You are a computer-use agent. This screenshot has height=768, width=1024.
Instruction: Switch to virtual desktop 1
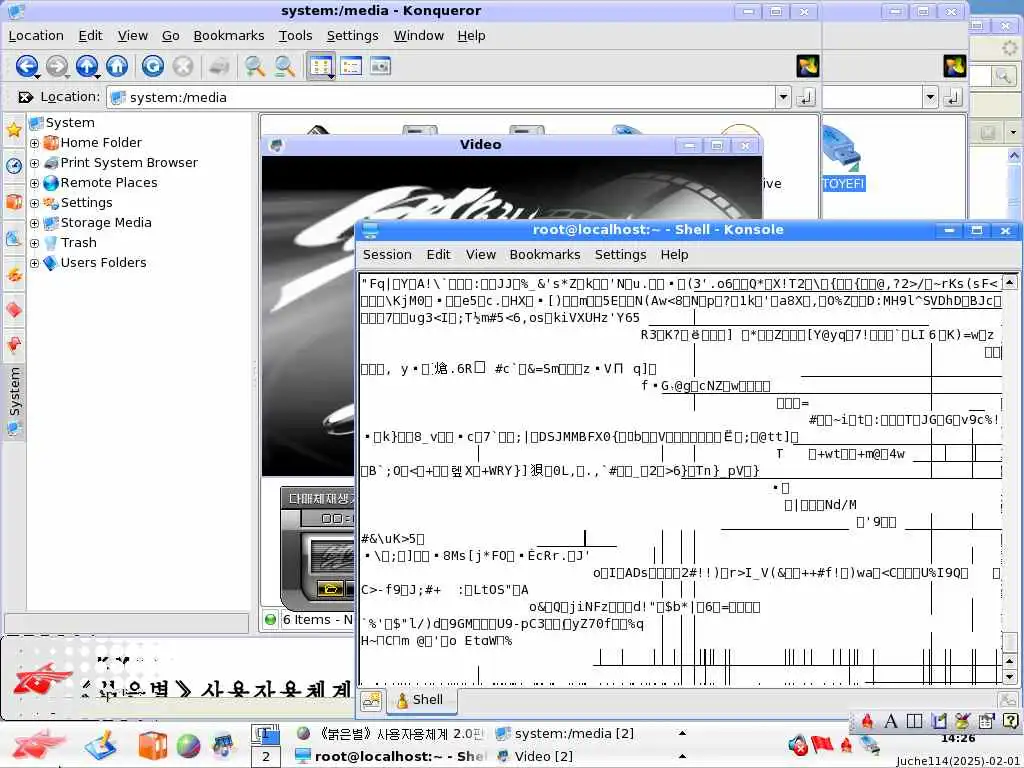266,735
